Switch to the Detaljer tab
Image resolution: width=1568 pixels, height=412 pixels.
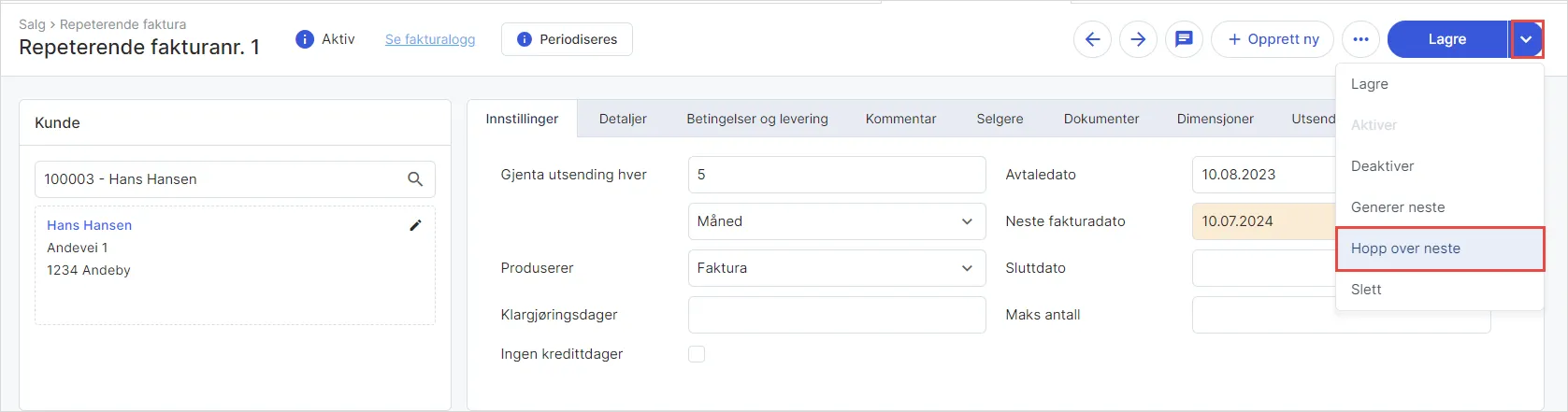[623, 119]
